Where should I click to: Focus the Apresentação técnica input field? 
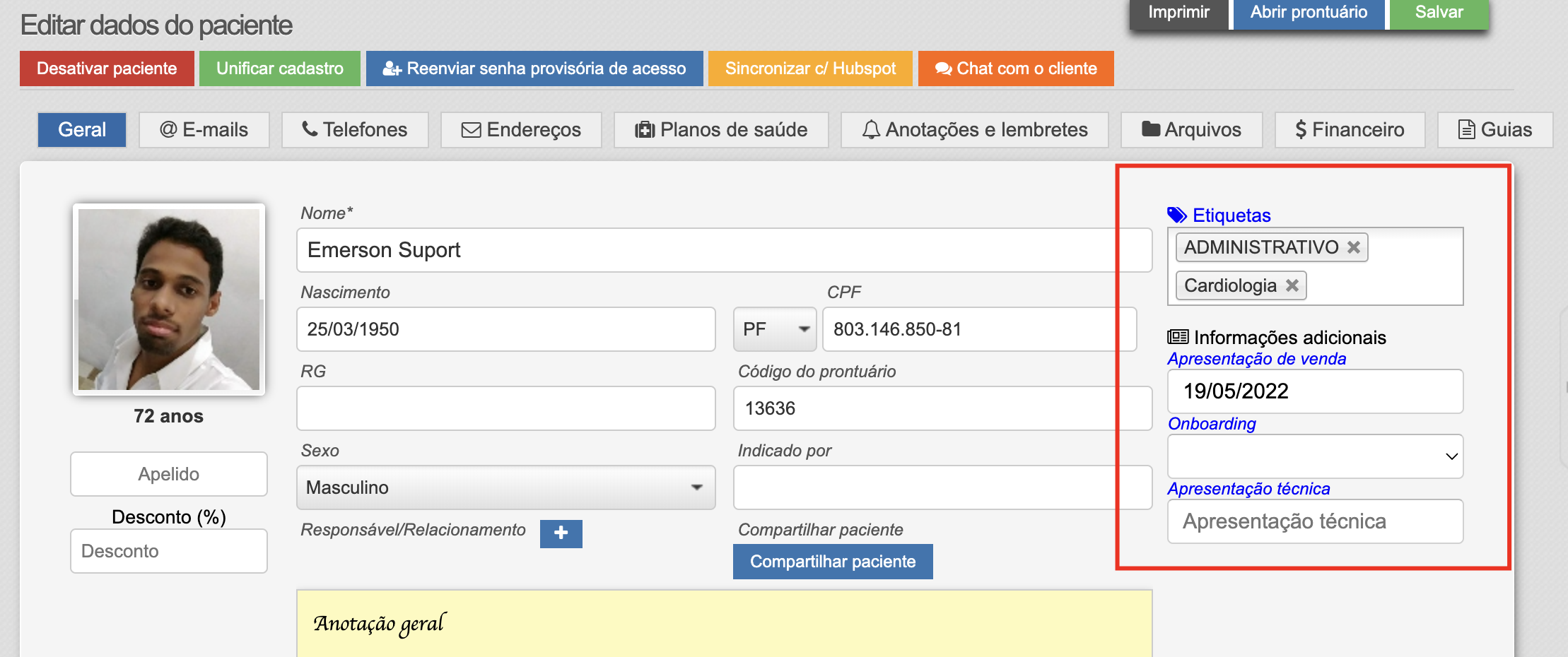pos(1315,521)
